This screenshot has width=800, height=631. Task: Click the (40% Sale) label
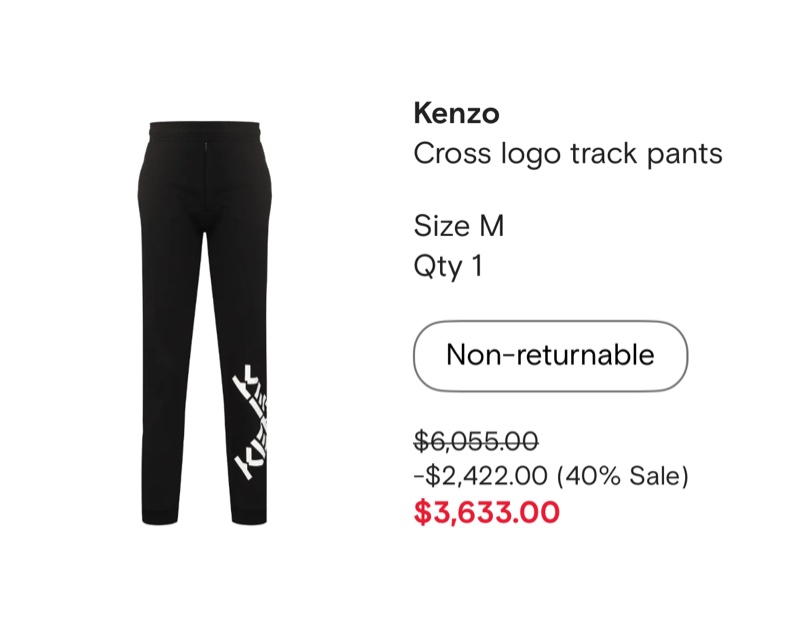coord(625,476)
